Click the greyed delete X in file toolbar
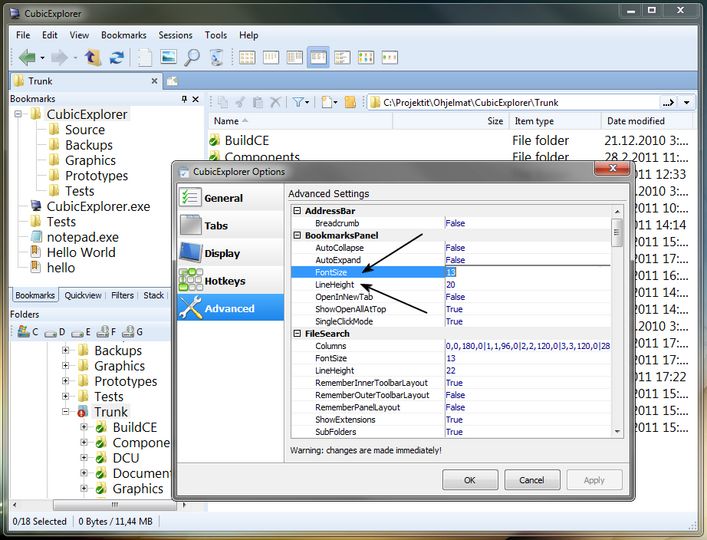The height and width of the screenshot is (540, 707). point(275,103)
